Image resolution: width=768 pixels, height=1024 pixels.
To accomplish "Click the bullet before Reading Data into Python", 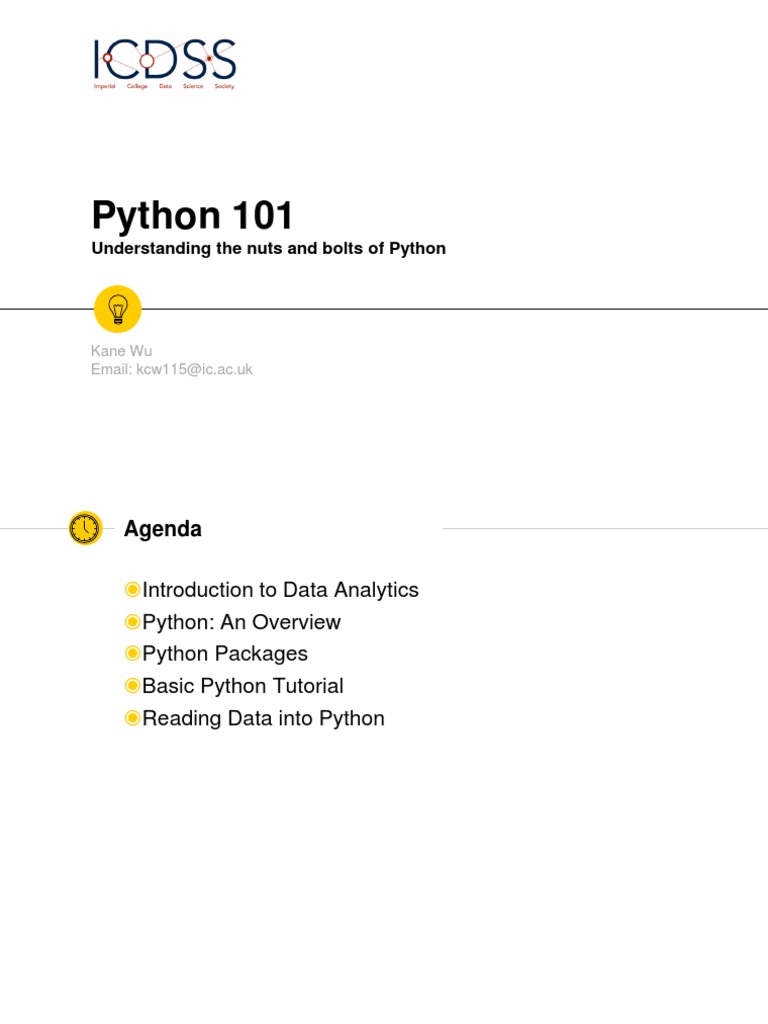I will point(132,718).
